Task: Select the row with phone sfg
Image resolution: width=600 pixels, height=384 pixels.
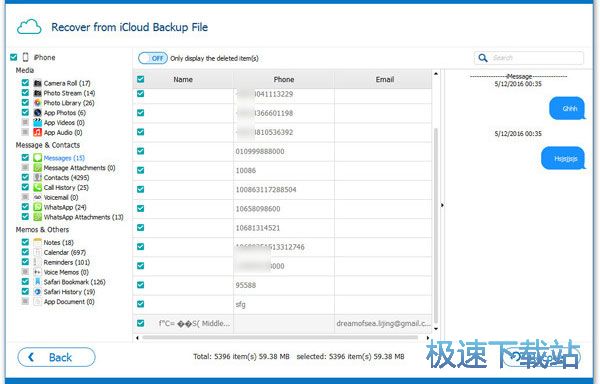Action: [282, 304]
